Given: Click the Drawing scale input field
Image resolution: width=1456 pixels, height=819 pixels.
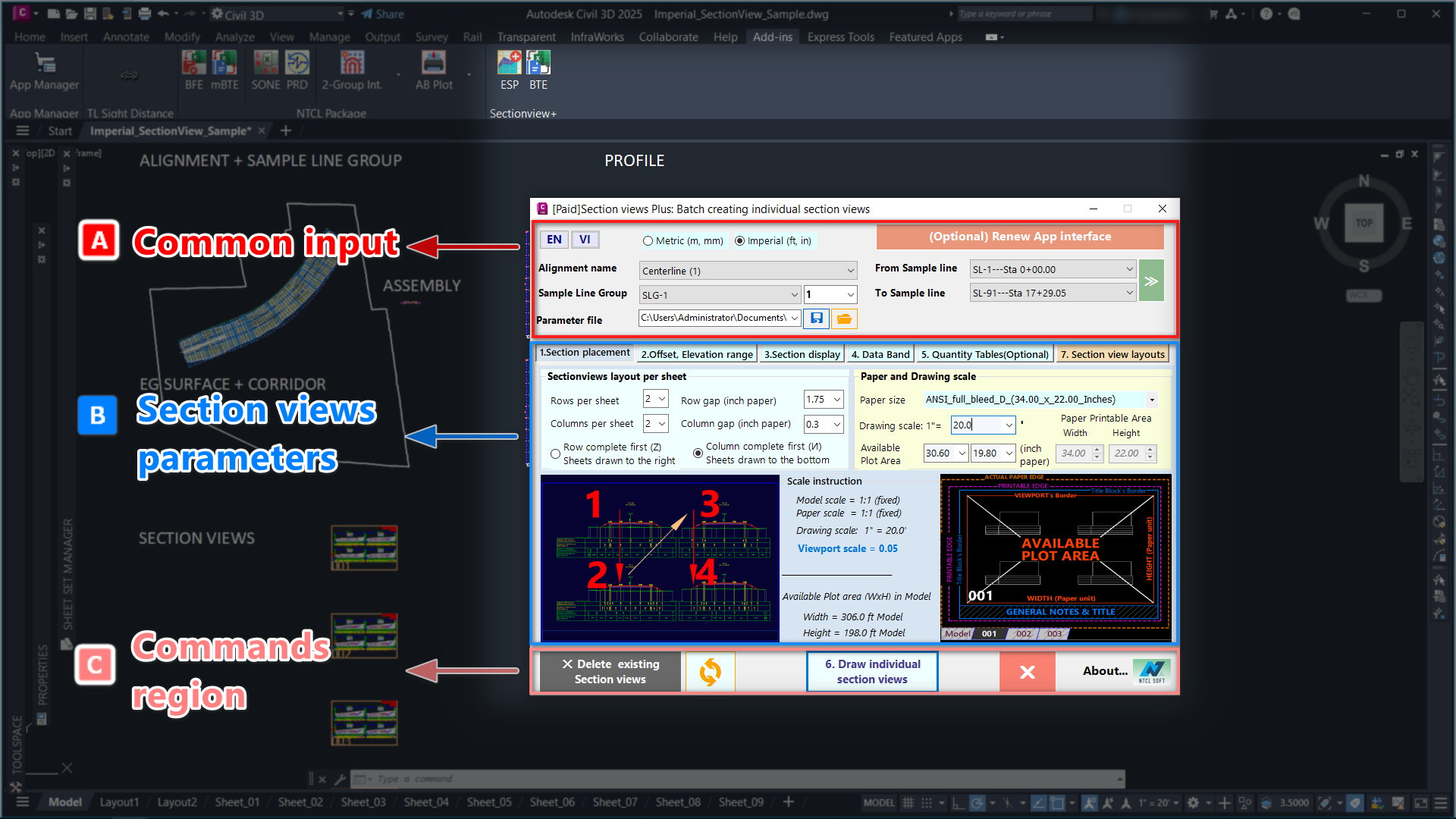Looking at the screenshot, I should click(975, 425).
